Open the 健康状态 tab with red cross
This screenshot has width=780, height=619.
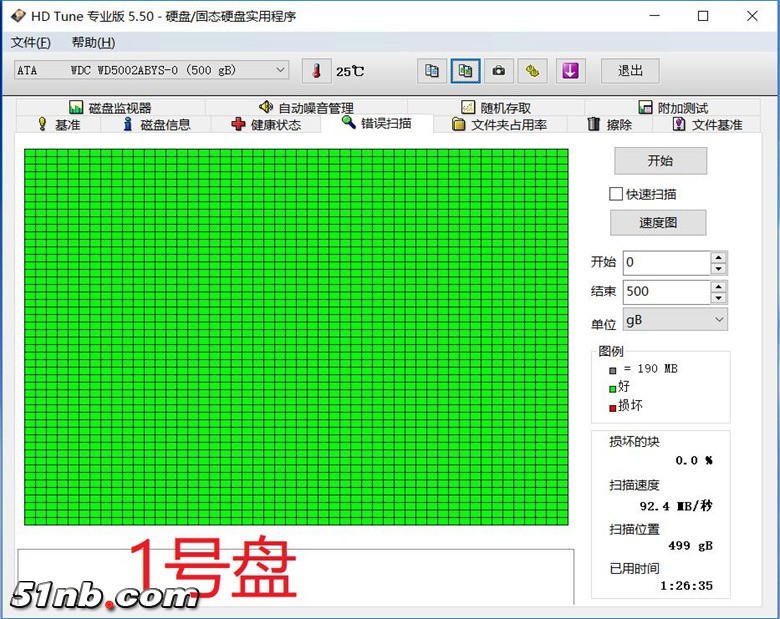265,125
